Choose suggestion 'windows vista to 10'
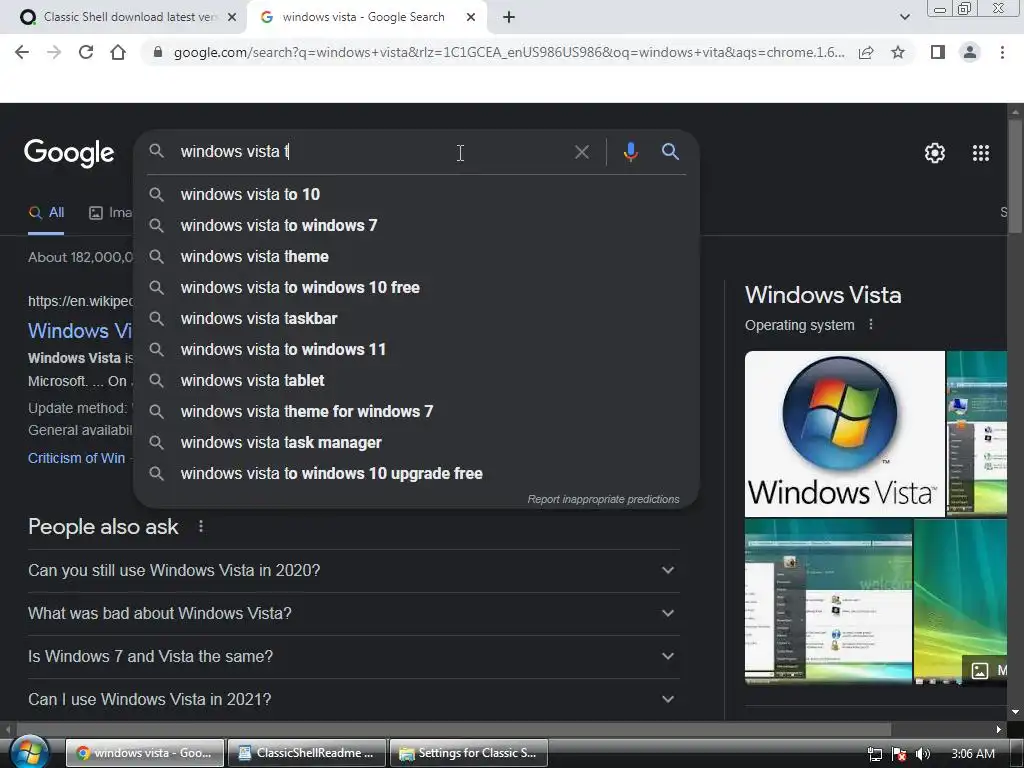 [x=416, y=195]
